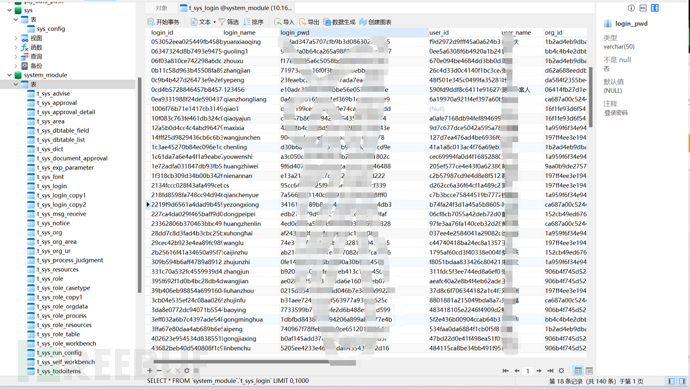Switch to the 对象 tab
Screen dimensions: 690x389
161,8
